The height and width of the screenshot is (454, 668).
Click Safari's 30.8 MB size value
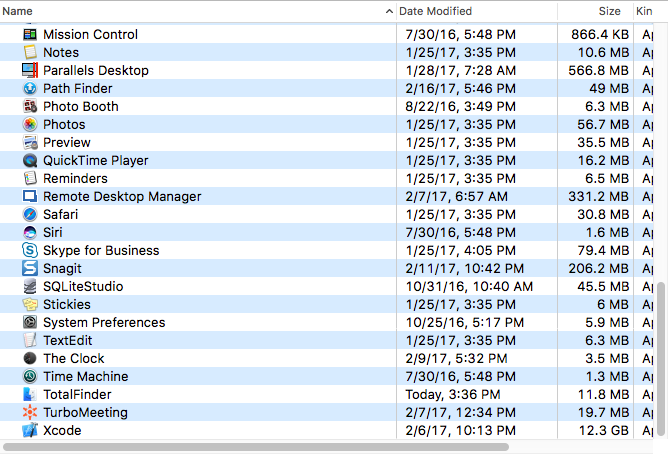603,214
